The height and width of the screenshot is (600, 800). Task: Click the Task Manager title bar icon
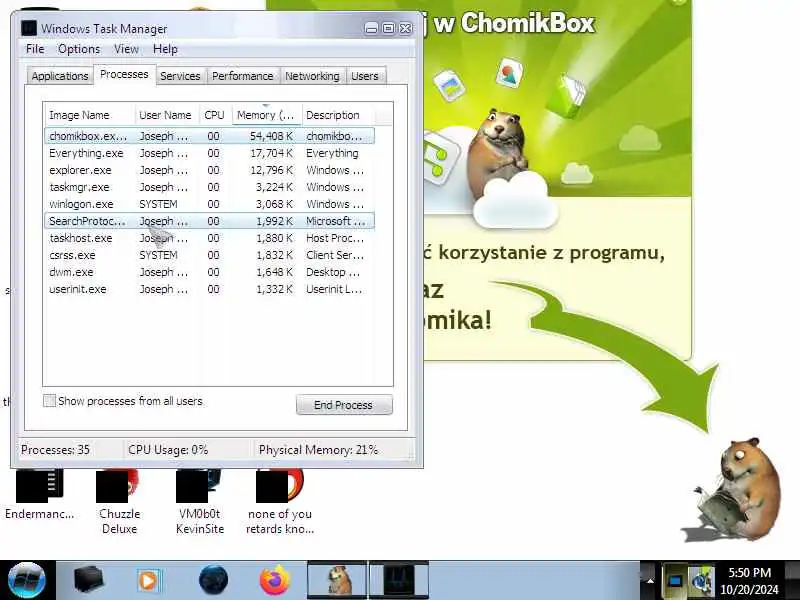[29, 28]
